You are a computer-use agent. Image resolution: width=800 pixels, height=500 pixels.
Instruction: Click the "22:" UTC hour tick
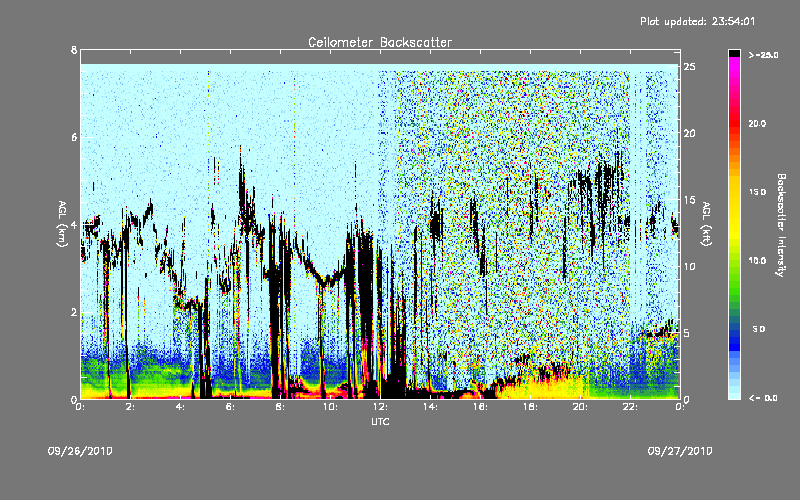630,407
